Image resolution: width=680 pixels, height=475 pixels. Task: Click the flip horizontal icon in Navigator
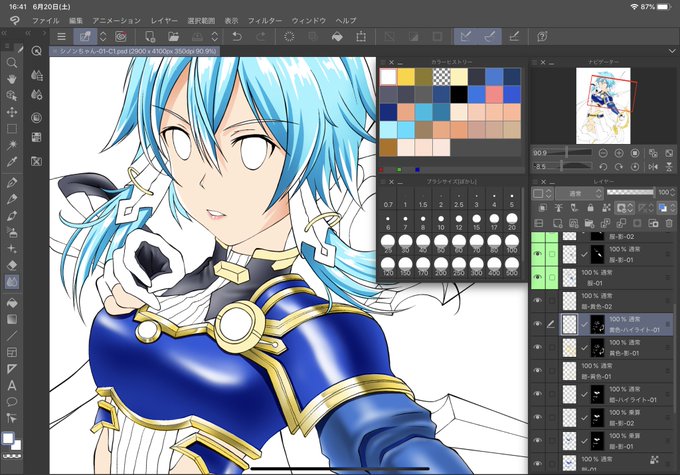point(653,167)
